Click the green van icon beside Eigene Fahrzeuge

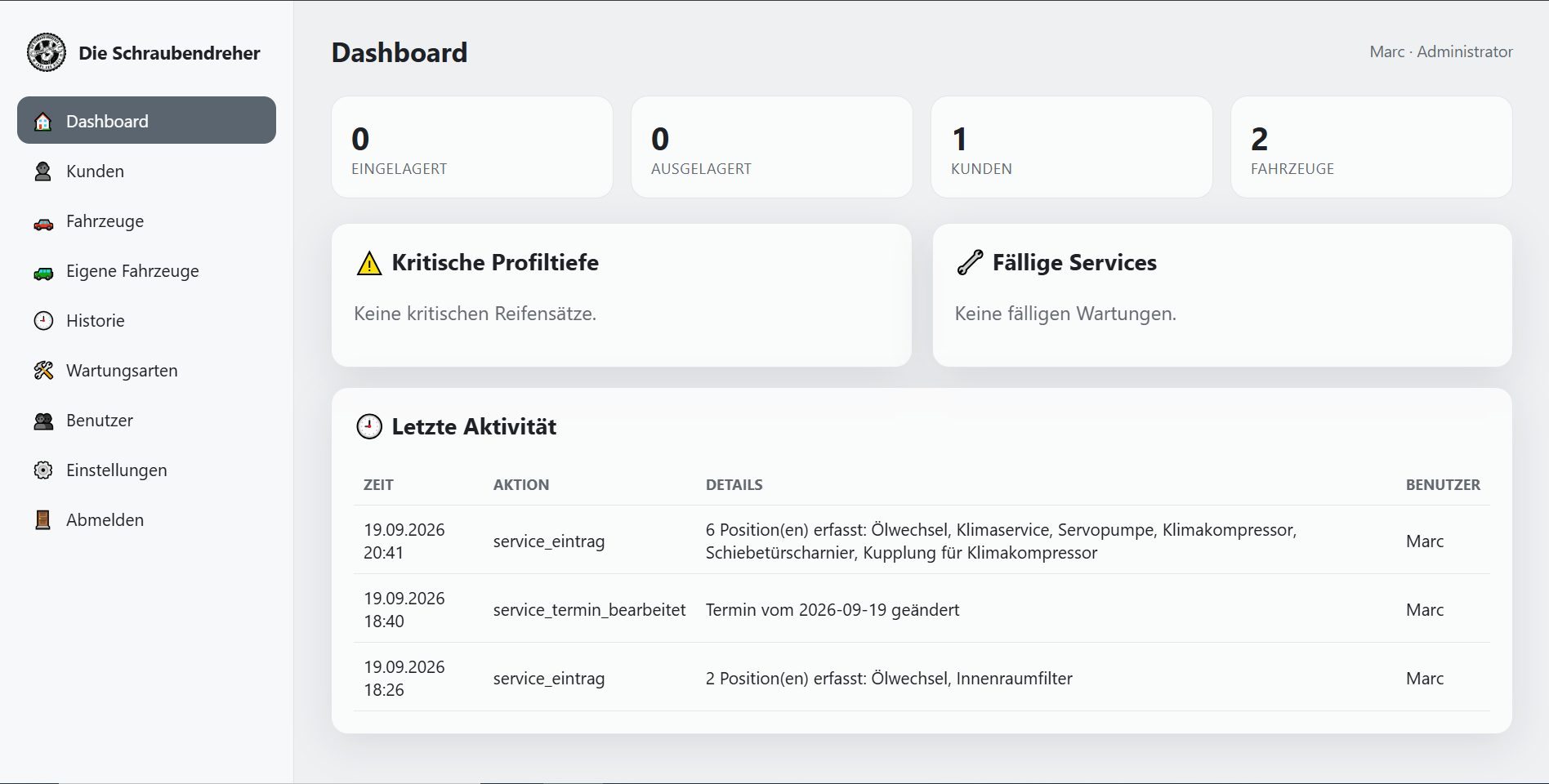pos(43,272)
